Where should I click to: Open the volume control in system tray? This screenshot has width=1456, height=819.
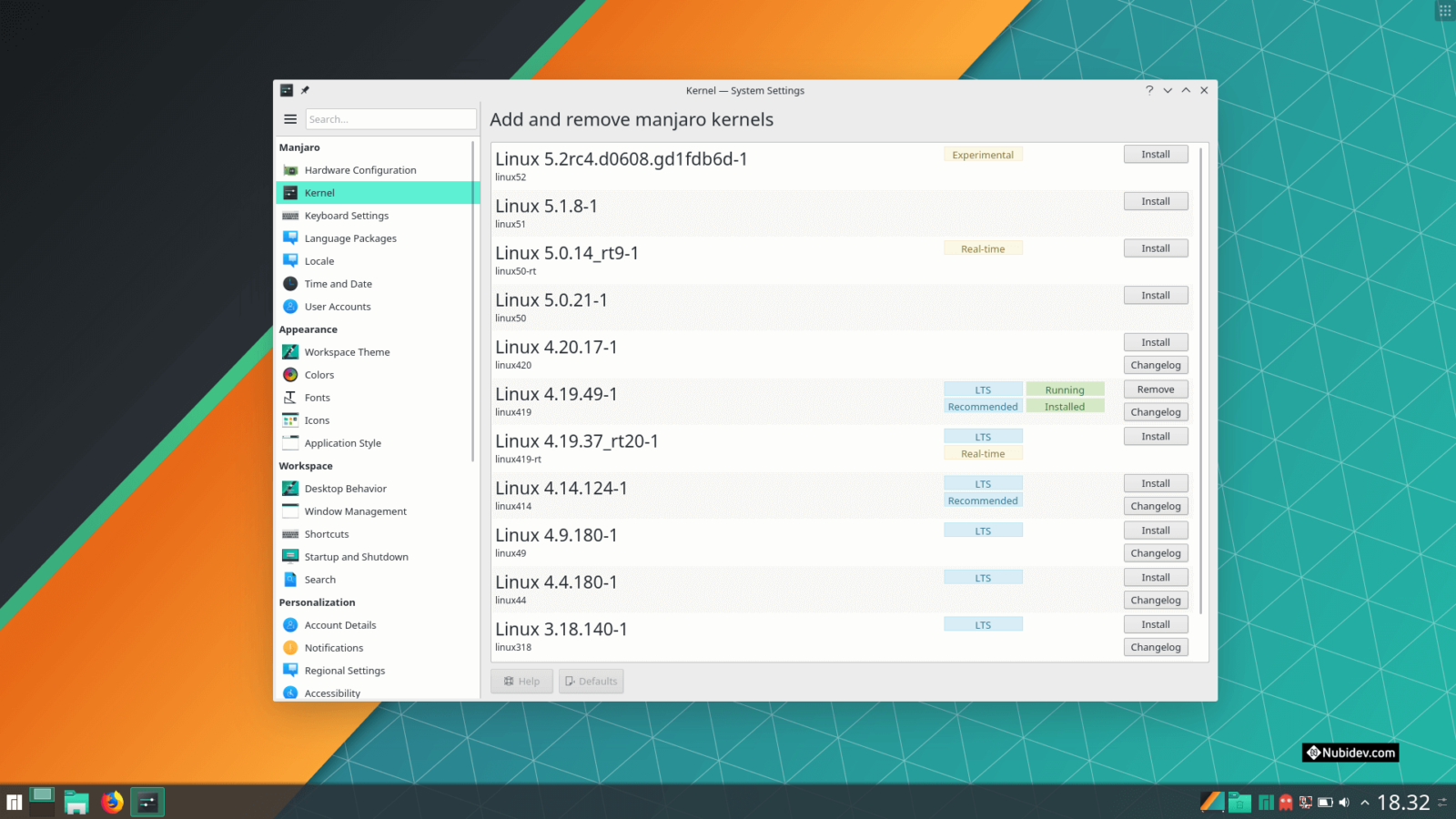1344,803
